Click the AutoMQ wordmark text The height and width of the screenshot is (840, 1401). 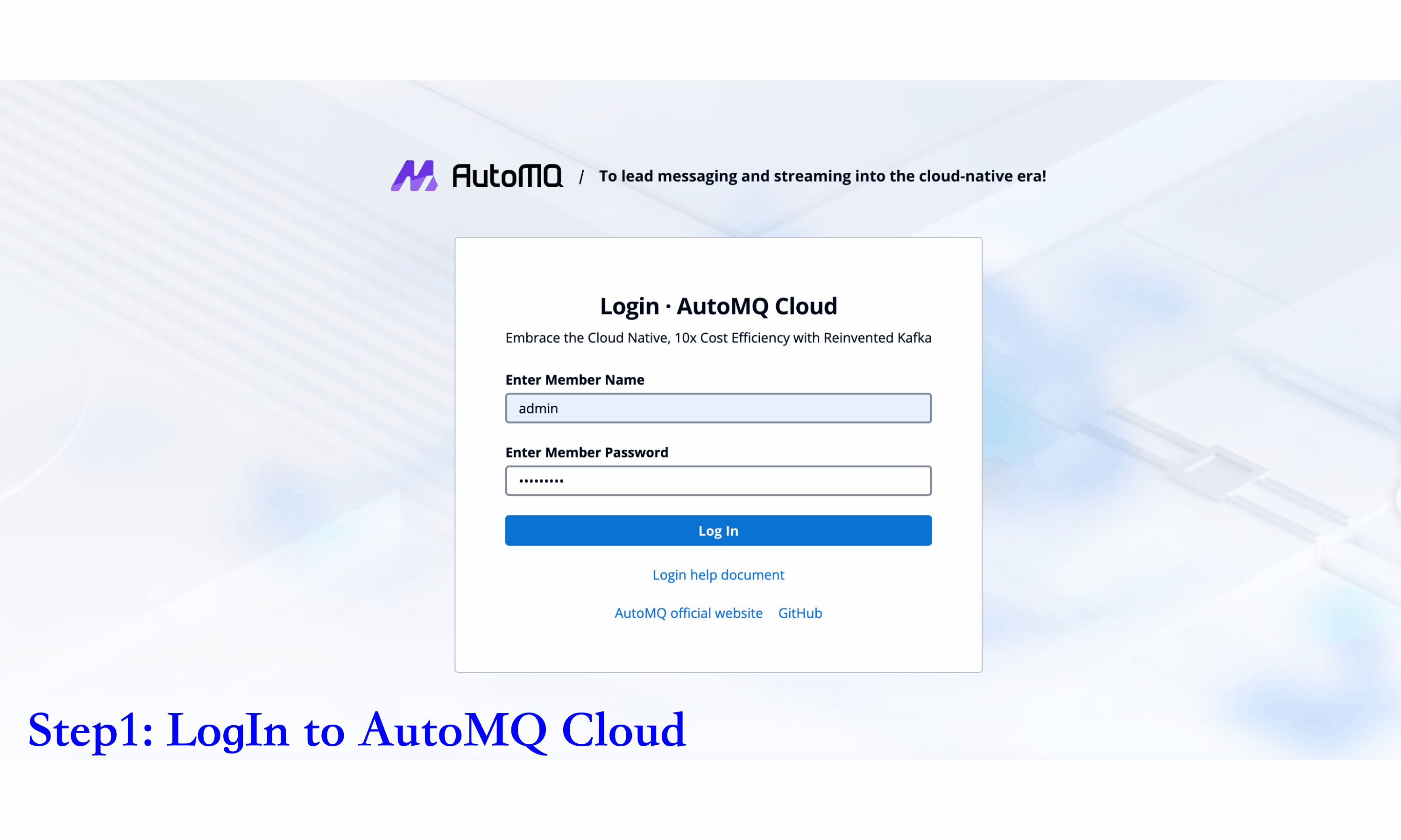507,176
